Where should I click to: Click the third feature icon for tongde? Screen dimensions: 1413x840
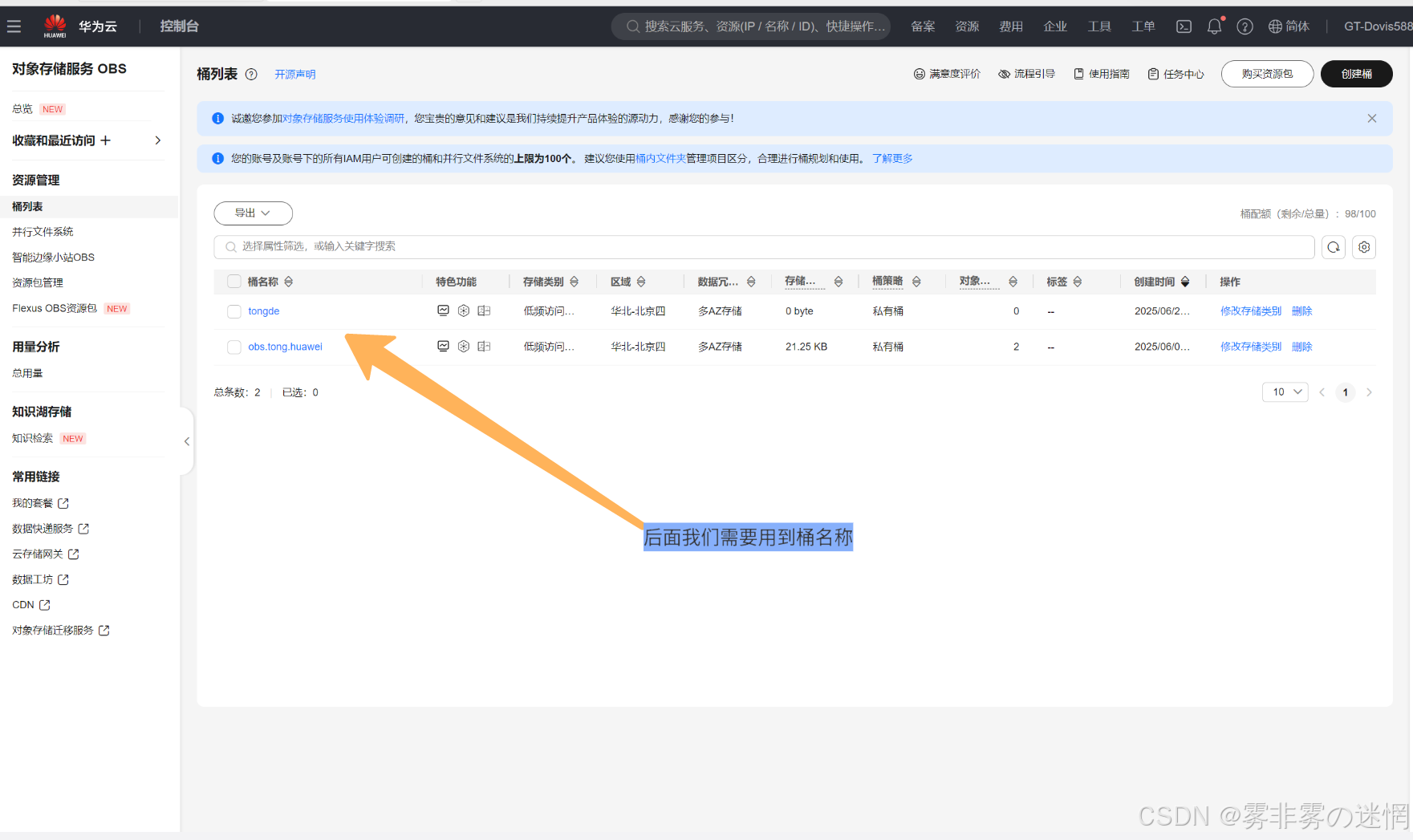[484, 310]
